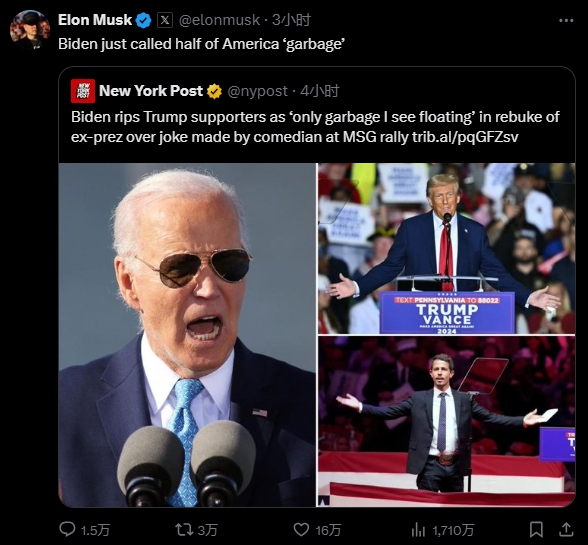Click the New York Post account name
This screenshot has width=588, height=545.
point(151,91)
